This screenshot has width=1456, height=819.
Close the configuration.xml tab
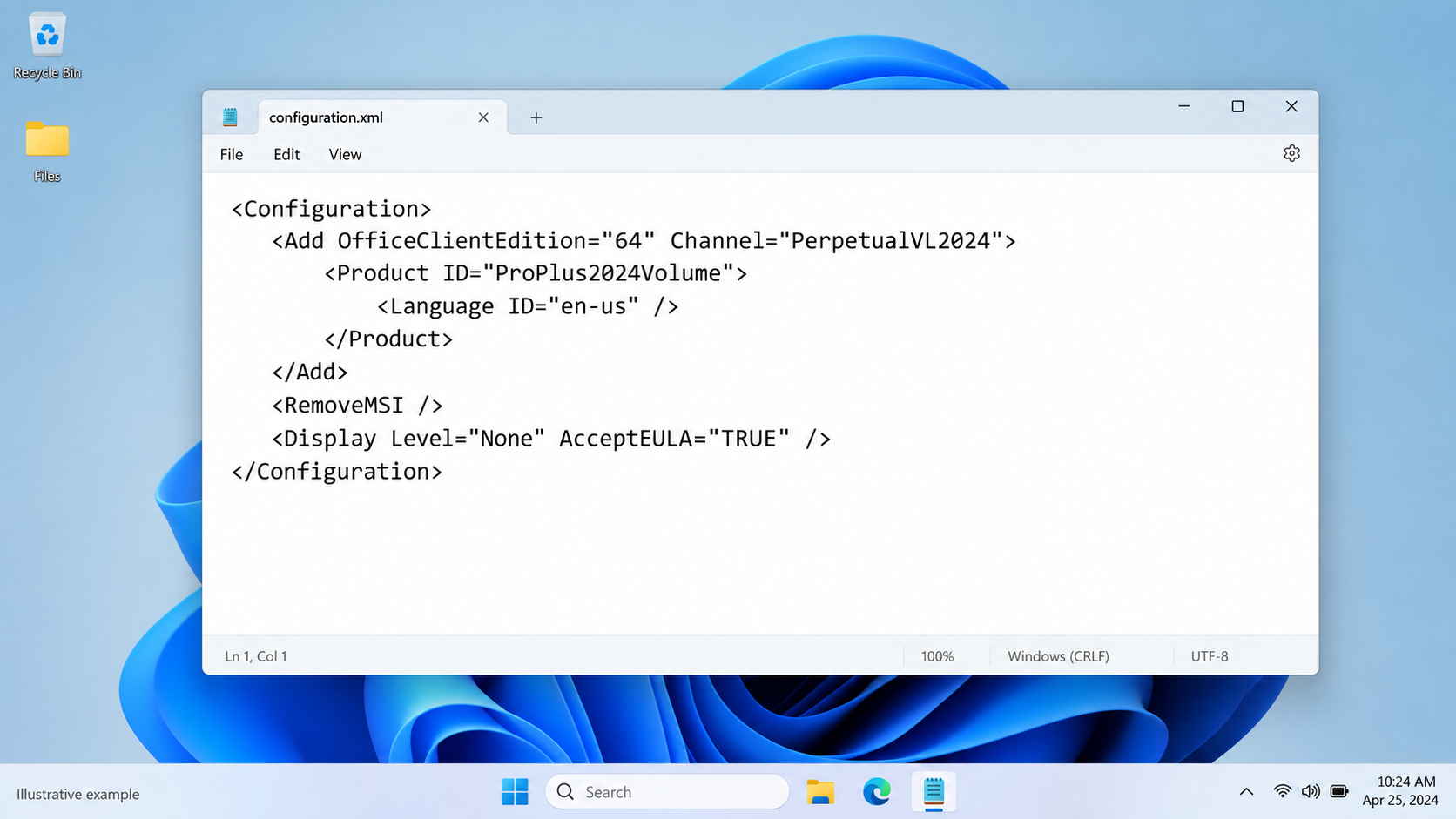point(483,117)
